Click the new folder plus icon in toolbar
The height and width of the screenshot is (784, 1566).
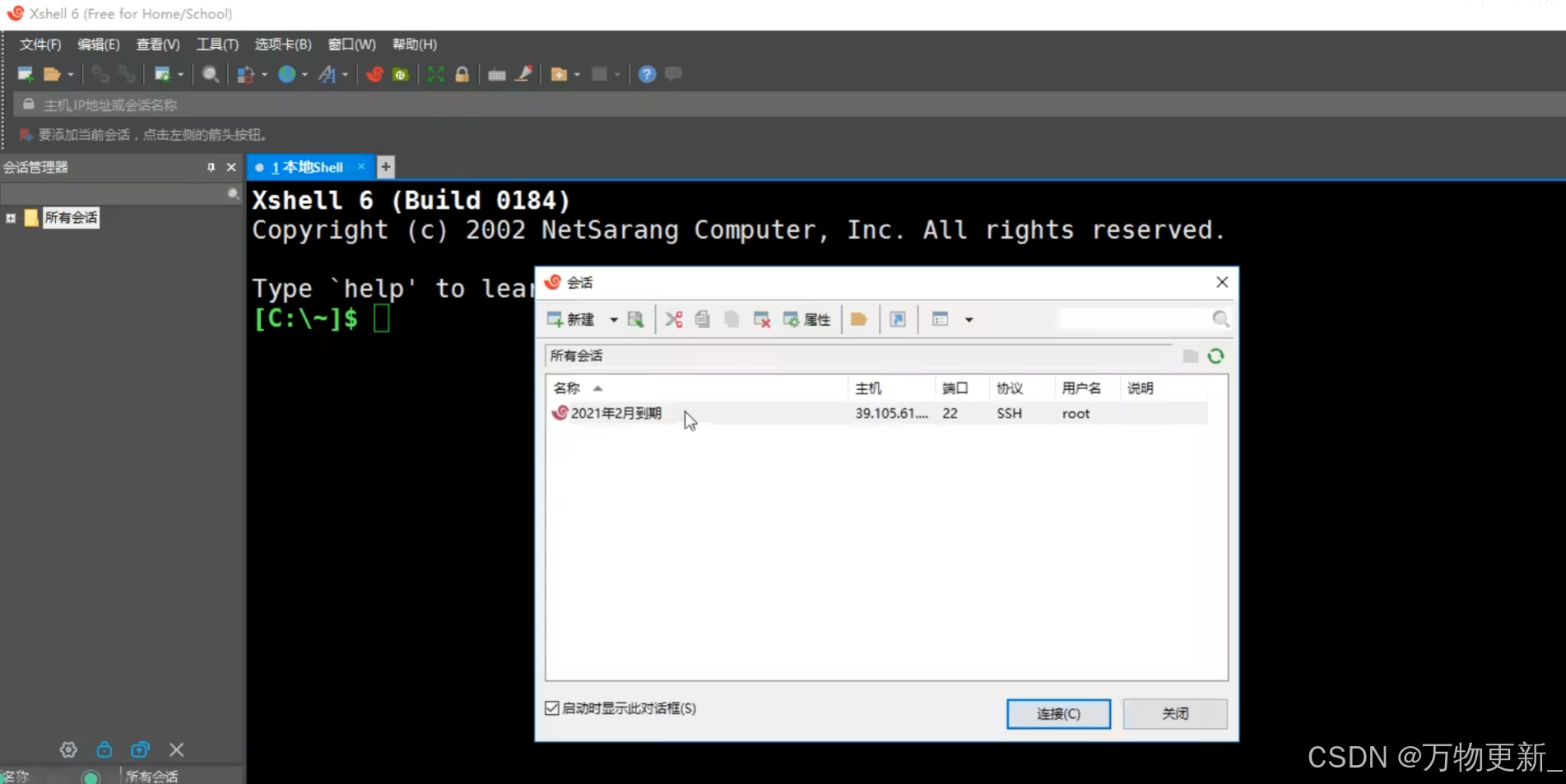pyautogui.click(x=559, y=74)
